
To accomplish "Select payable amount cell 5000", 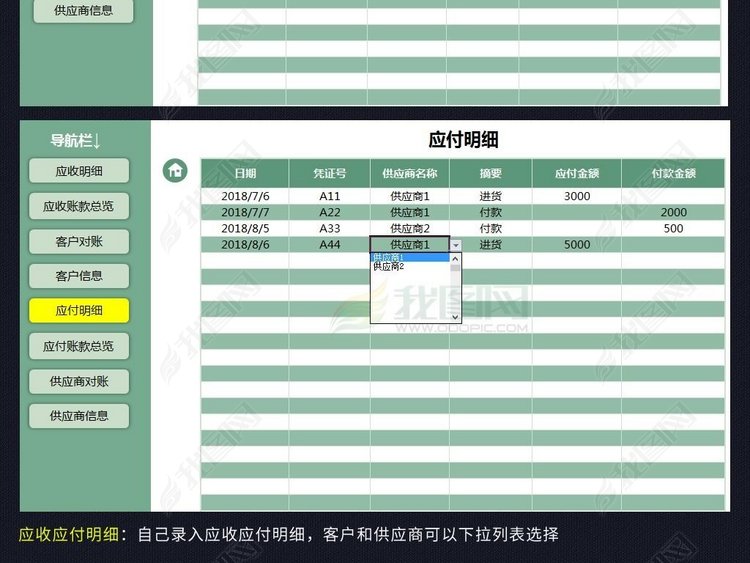I will point(576,245).
